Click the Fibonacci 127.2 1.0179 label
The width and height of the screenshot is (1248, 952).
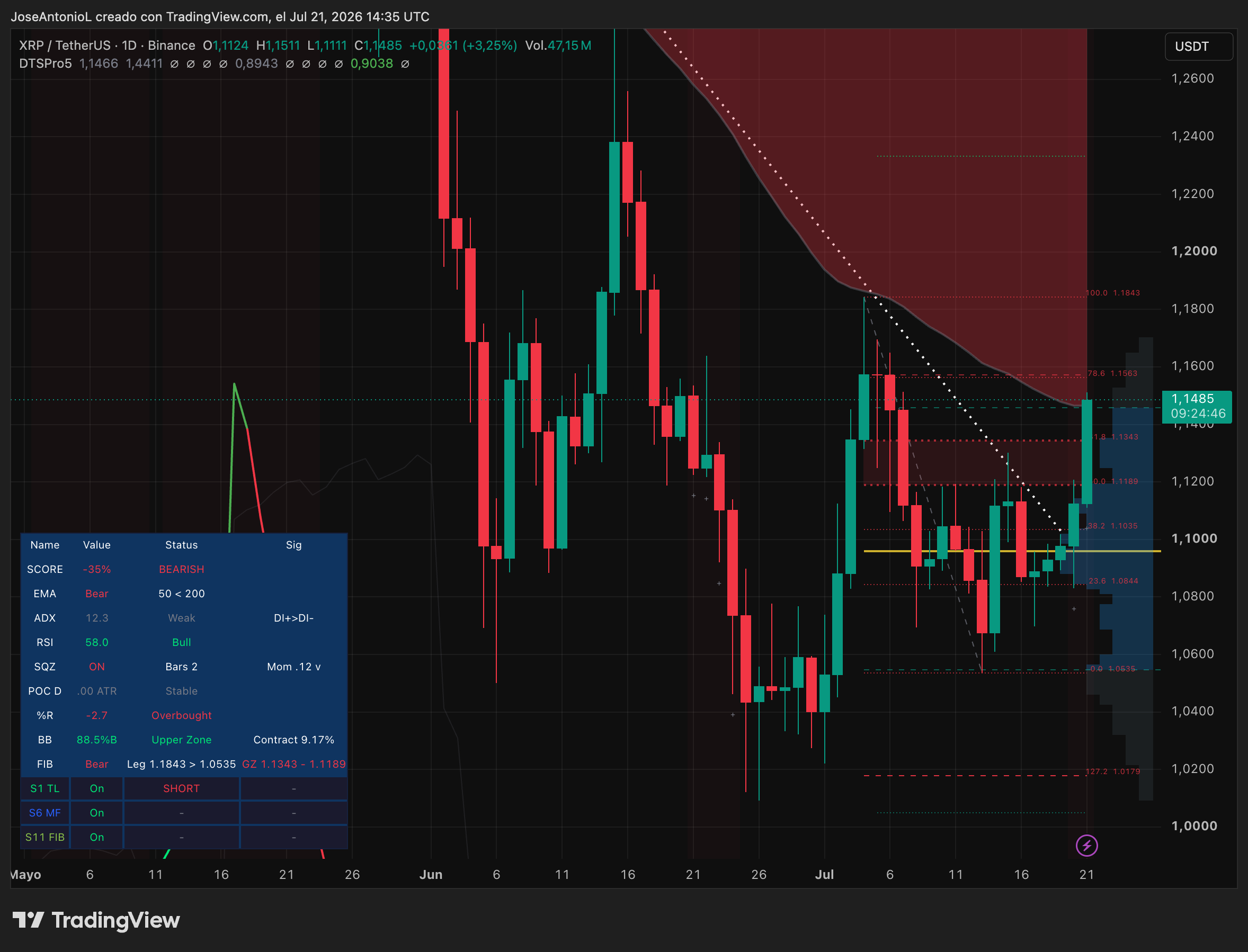[x=1112, y=771]
